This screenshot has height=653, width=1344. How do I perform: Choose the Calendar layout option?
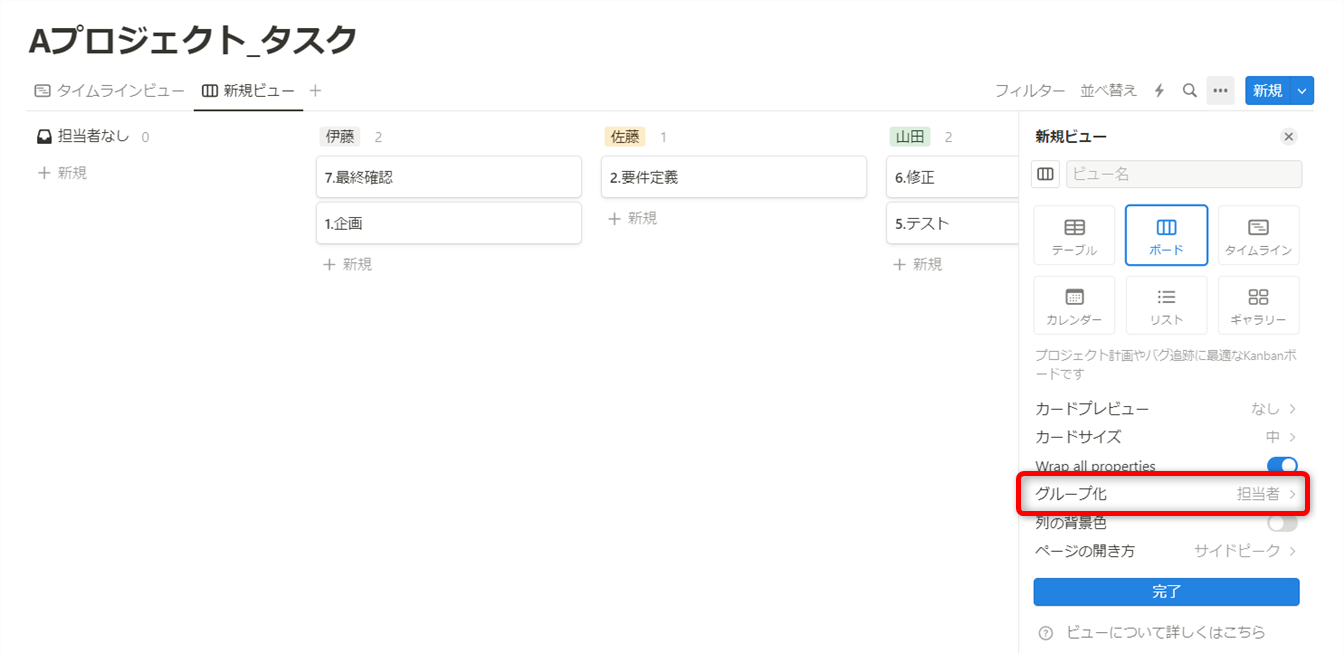coord(1074,306)
